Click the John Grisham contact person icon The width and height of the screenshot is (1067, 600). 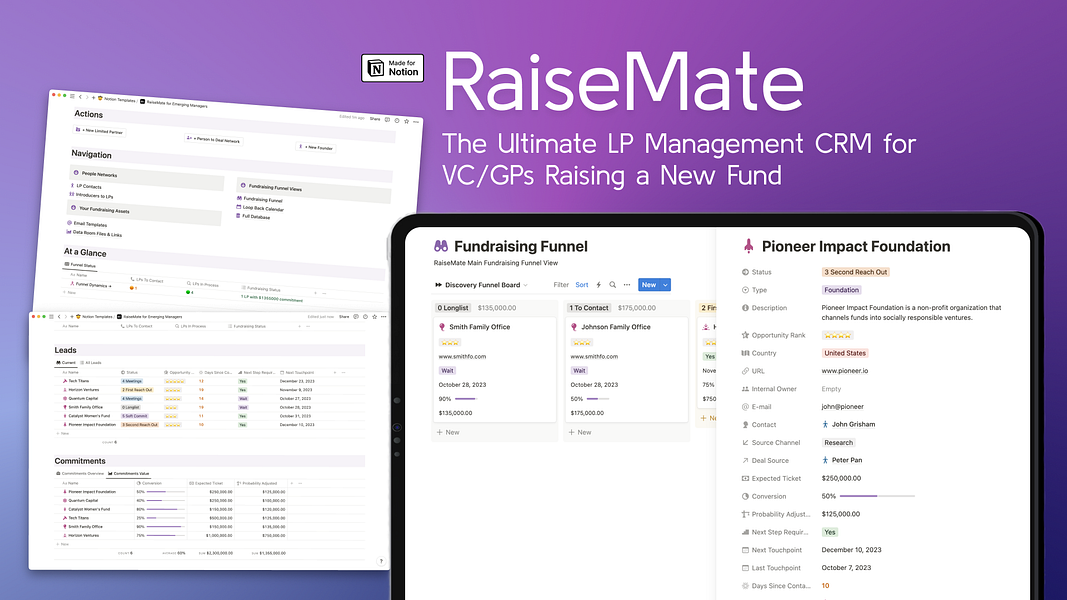coord(825,424)
